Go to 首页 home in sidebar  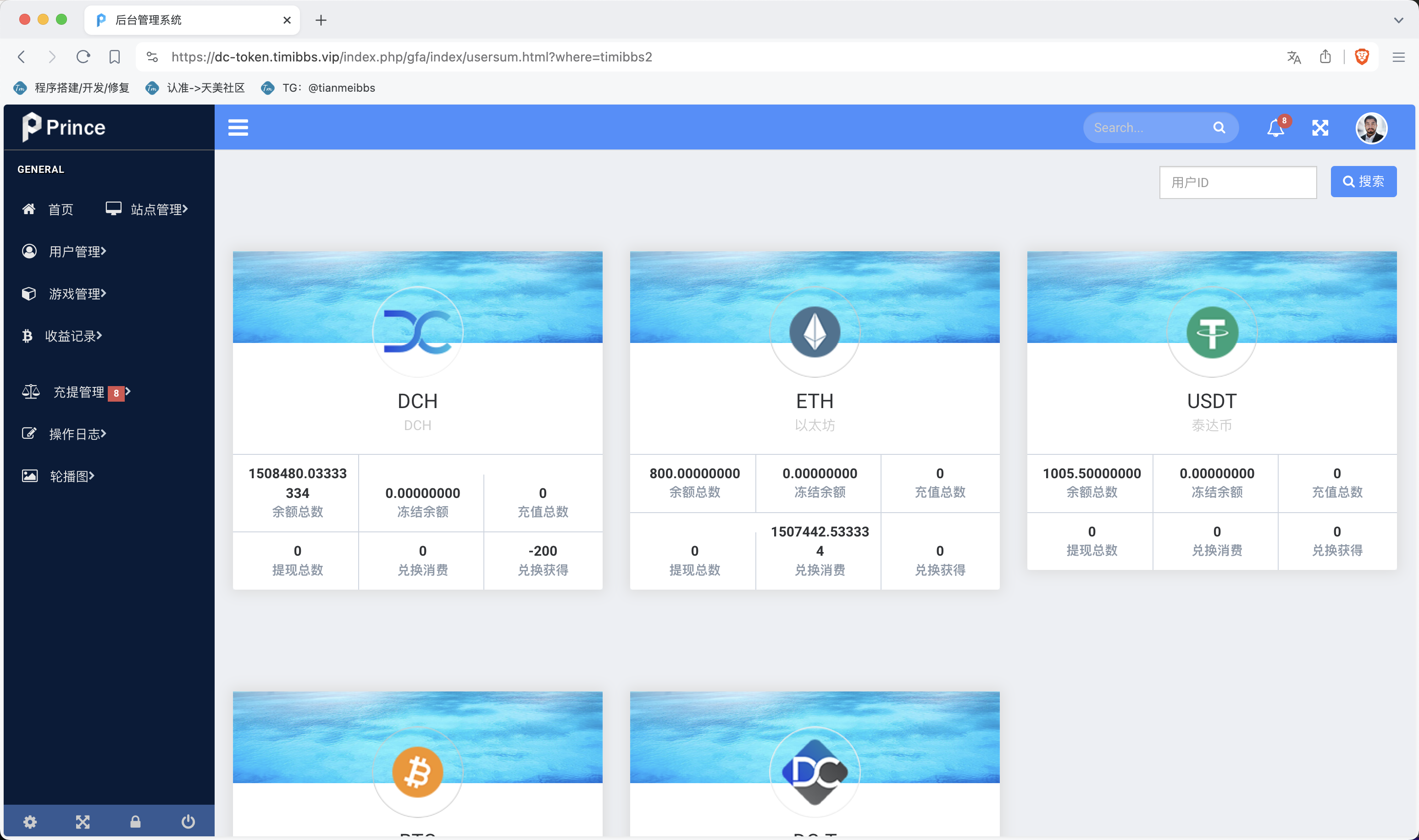(48, 210)
